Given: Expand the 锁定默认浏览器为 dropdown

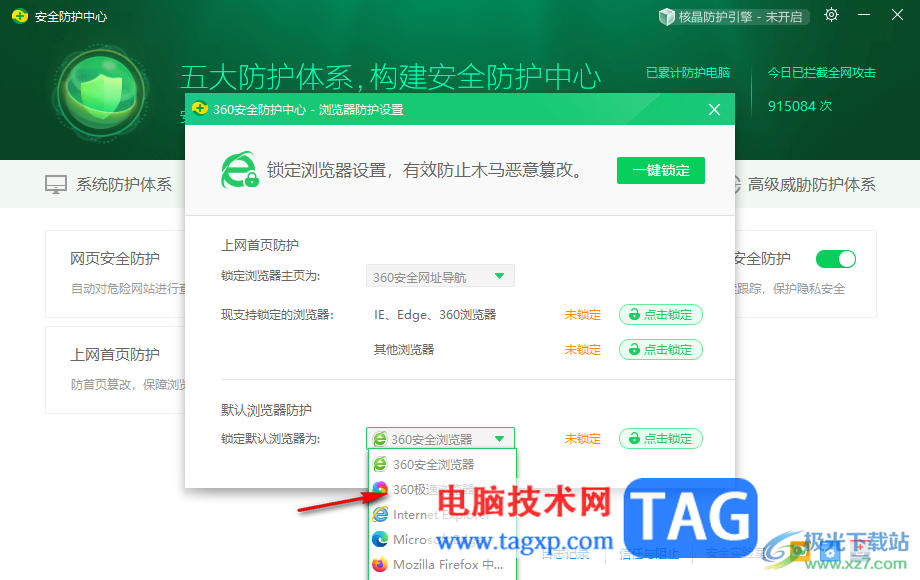Looking at the screenshot, I should (x=440, y=439).
